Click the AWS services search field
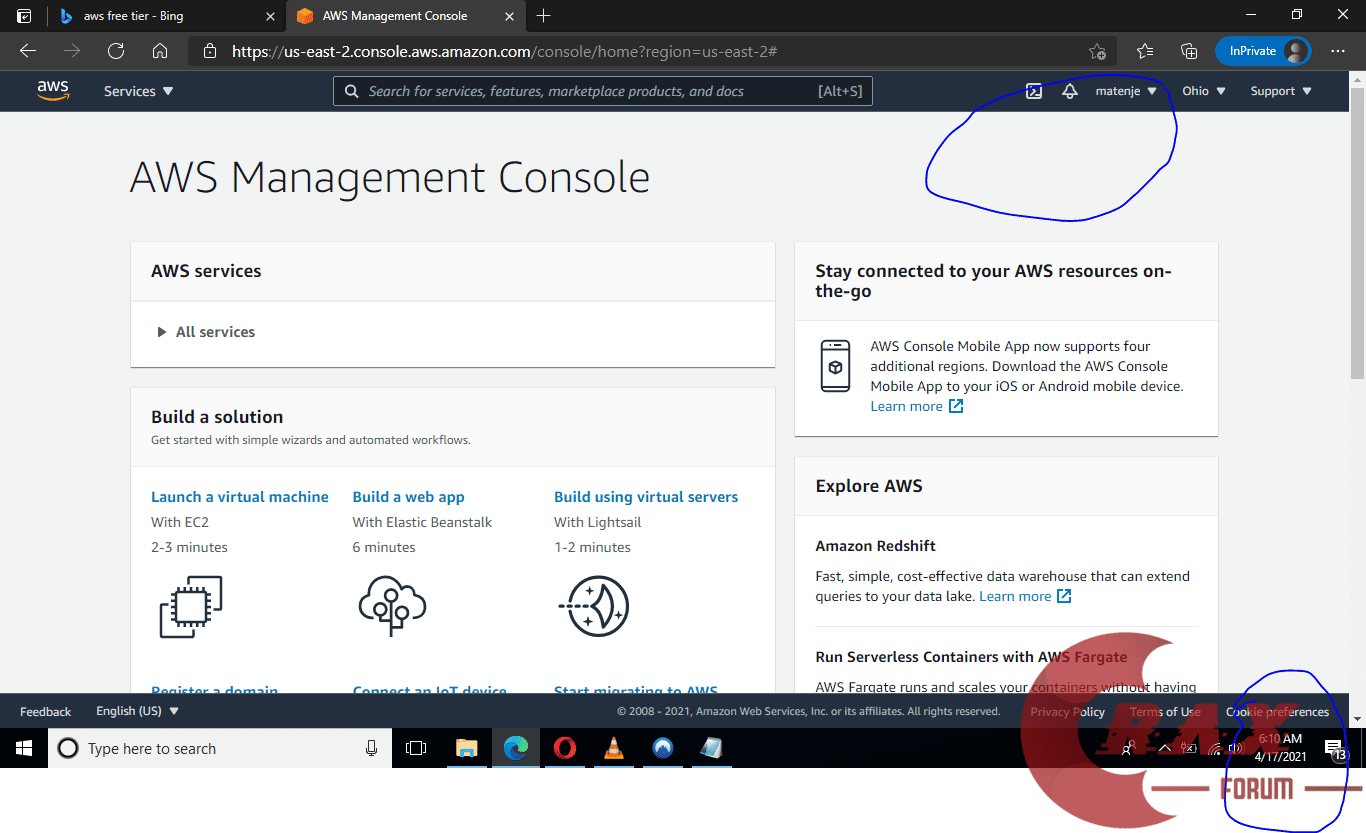 pyautogui.click(x=590, y=91)
